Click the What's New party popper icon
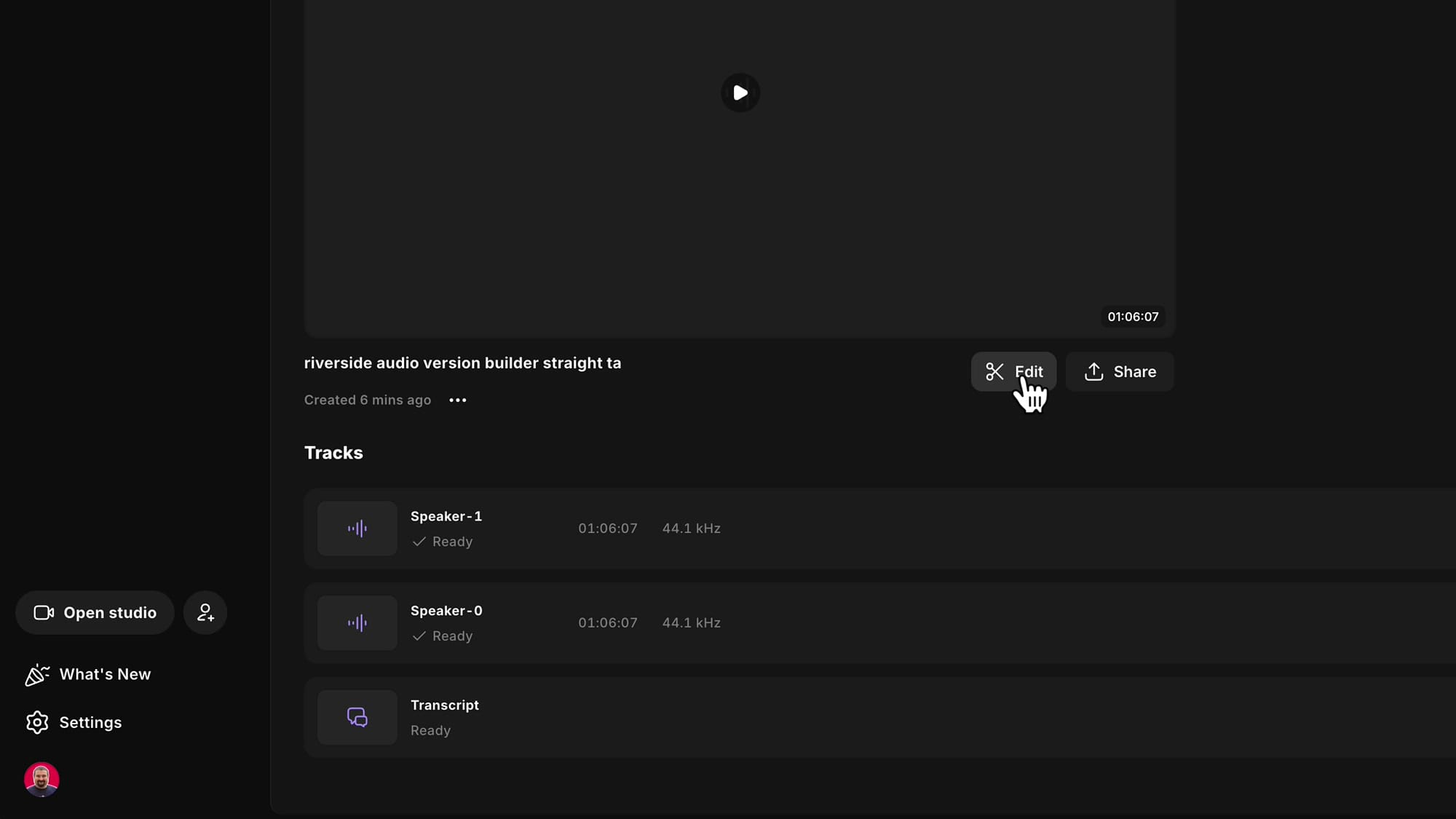 [36, 674]
